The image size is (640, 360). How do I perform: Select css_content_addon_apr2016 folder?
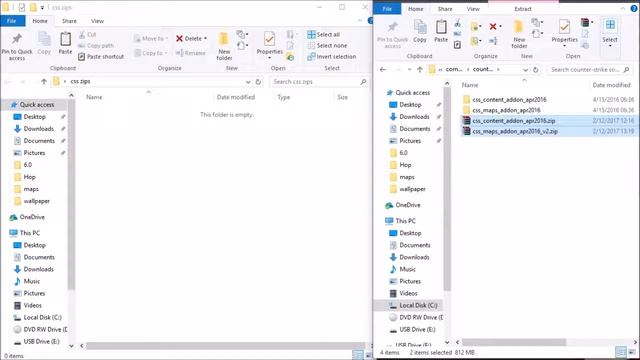pos(509,100)
